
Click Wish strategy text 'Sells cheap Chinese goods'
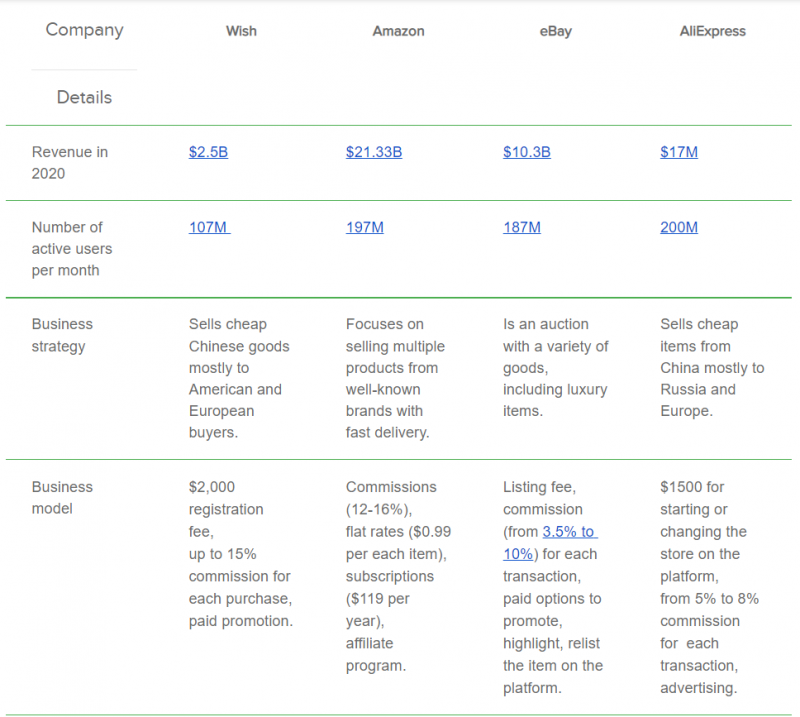pos(239,335)
